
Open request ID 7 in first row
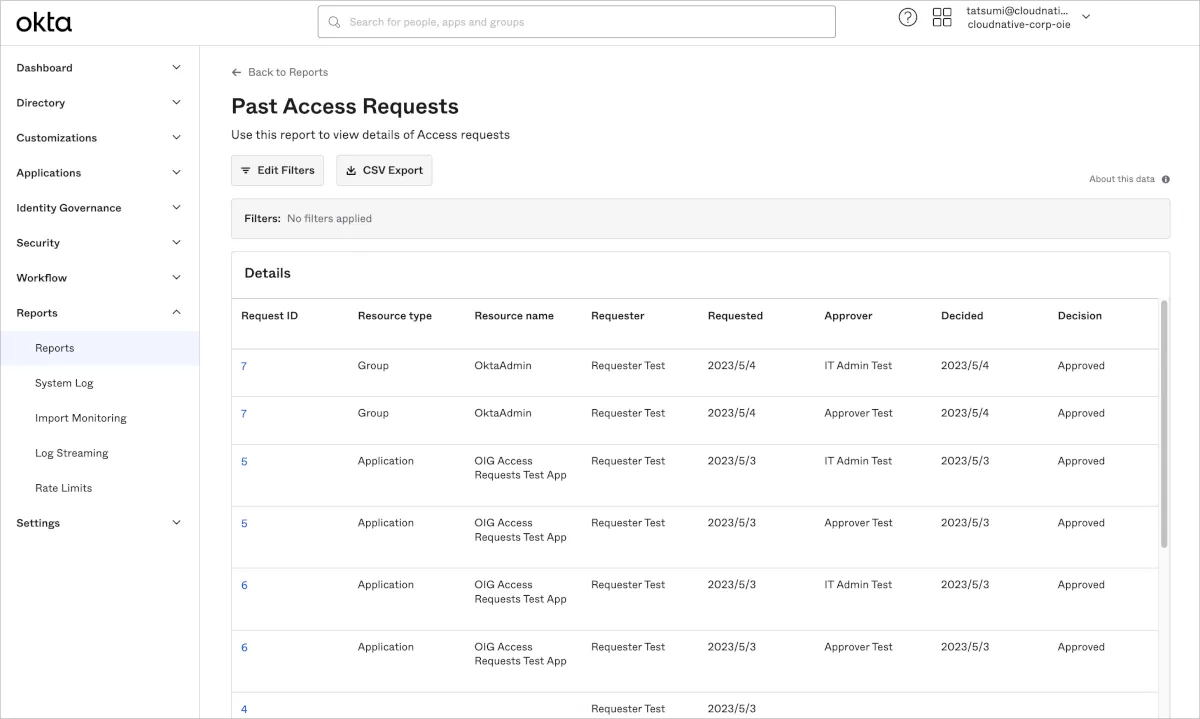[x=244, y=366]
